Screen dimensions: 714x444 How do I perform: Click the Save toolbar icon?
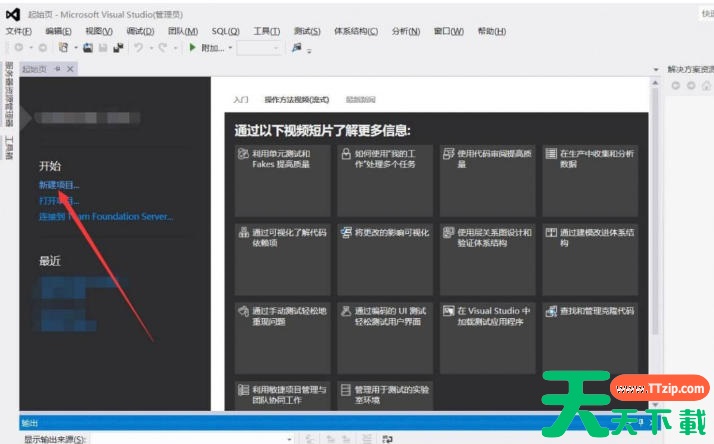(x=103, y=47)
